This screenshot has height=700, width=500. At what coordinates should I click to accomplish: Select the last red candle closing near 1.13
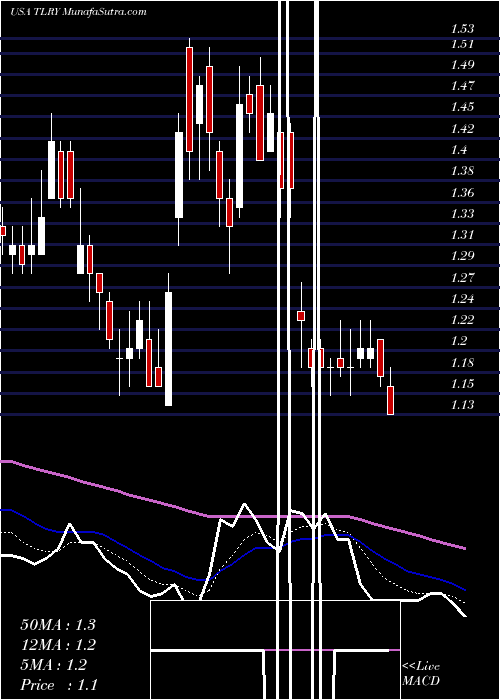(x=391, y=400)
